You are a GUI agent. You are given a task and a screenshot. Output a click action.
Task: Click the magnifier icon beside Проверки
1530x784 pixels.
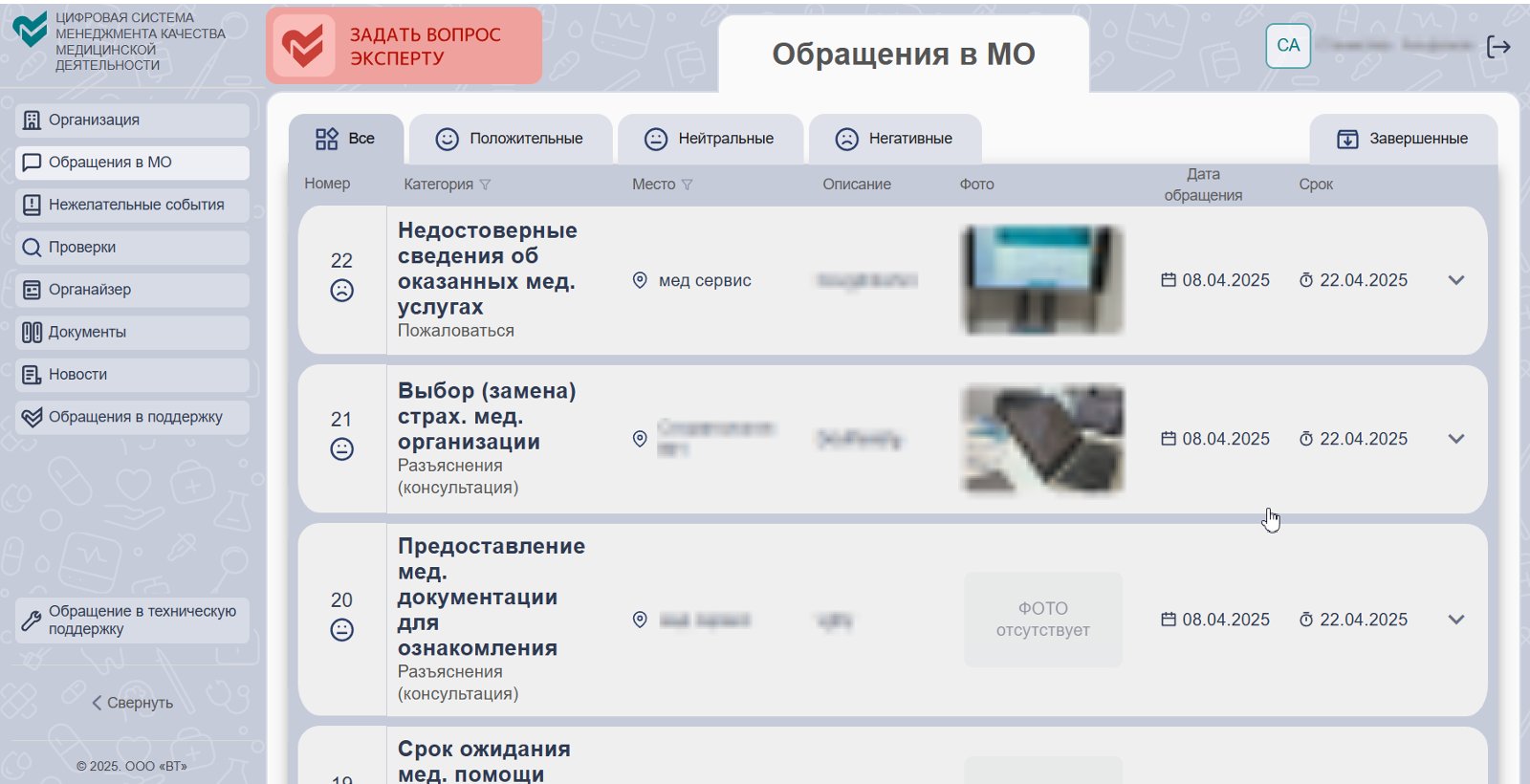32,248
